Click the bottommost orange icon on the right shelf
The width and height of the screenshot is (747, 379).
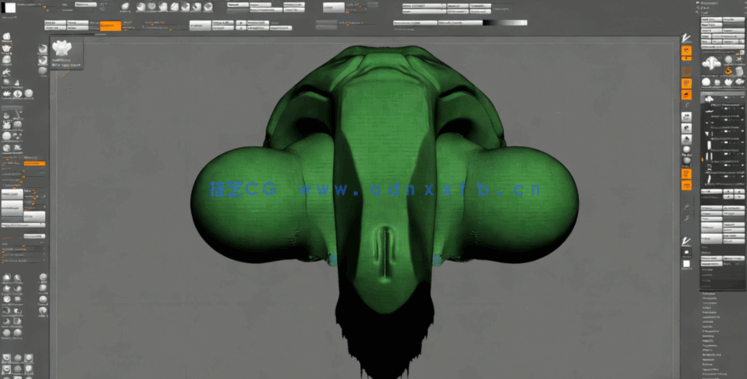coord(686,185)
